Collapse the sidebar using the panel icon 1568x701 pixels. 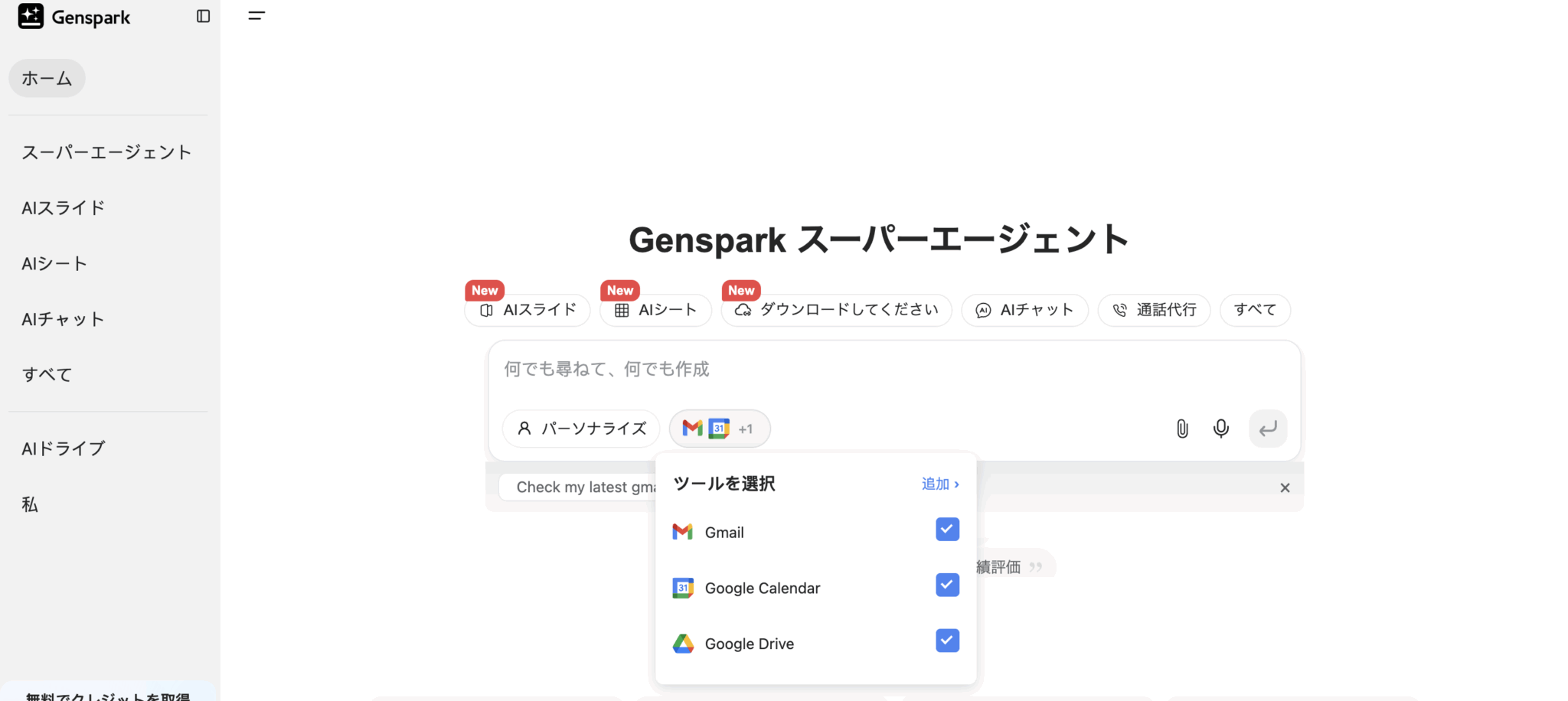(202, 16)
